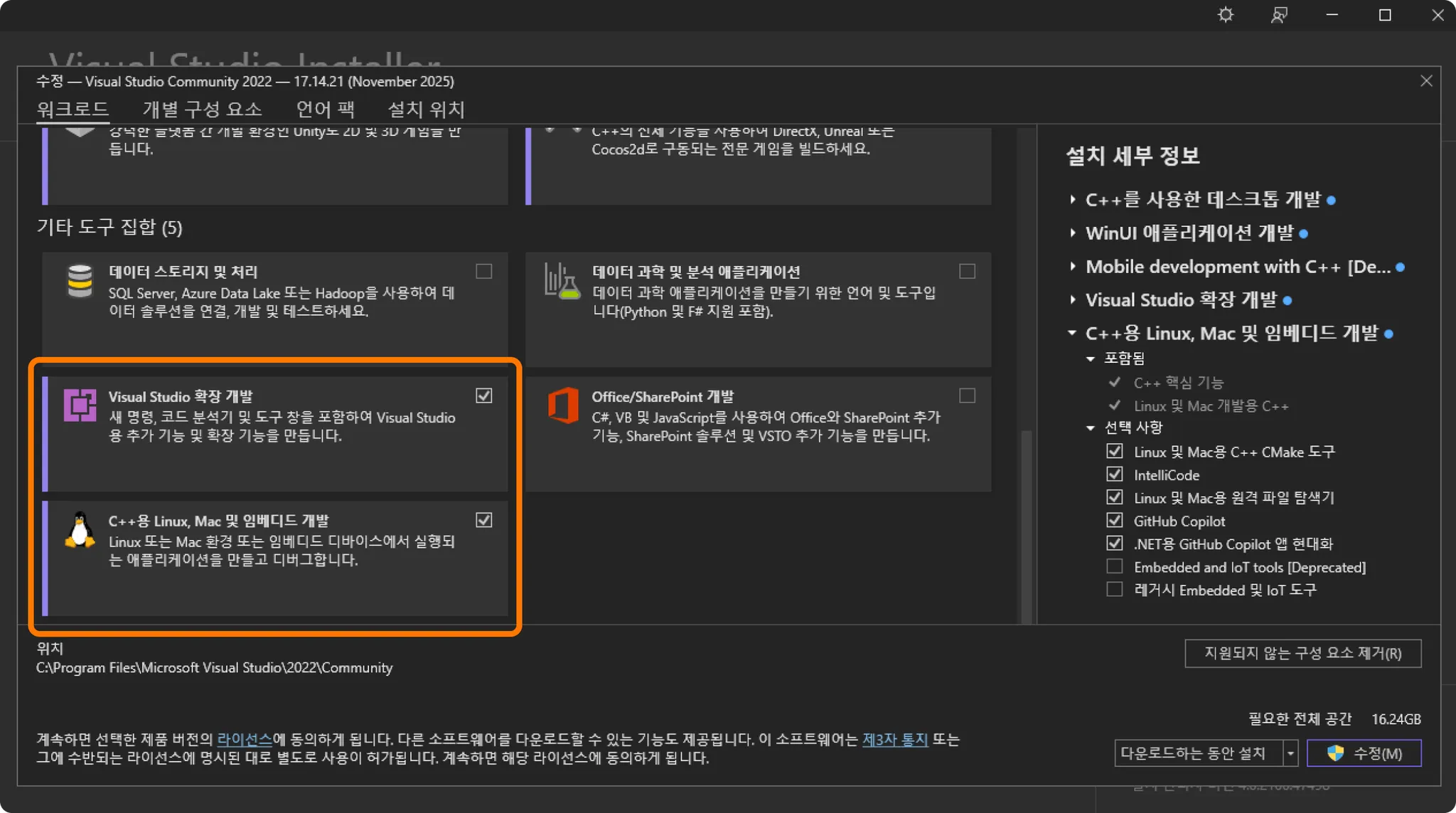Click the feedback icon in title bar
This screenshot has width=1456, height=813.
(1279, 15)
